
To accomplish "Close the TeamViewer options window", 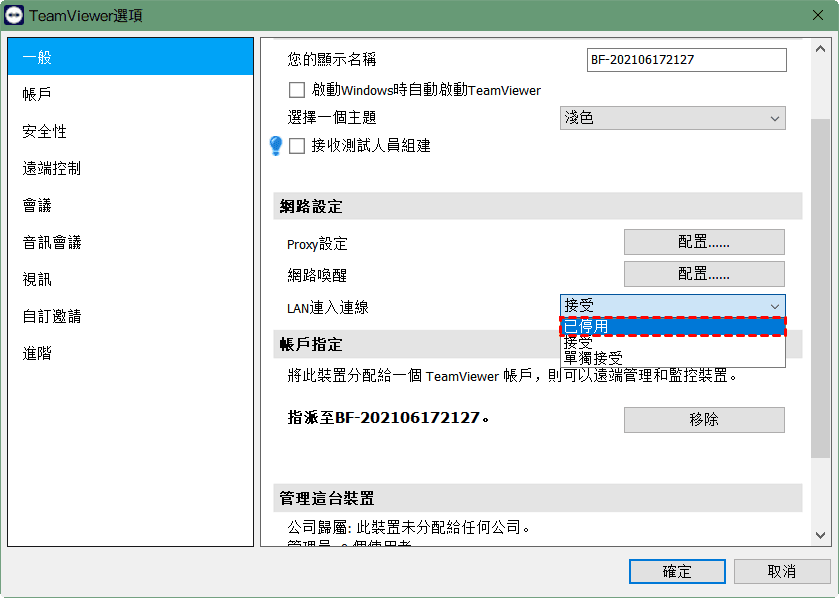I will (818, 15).
